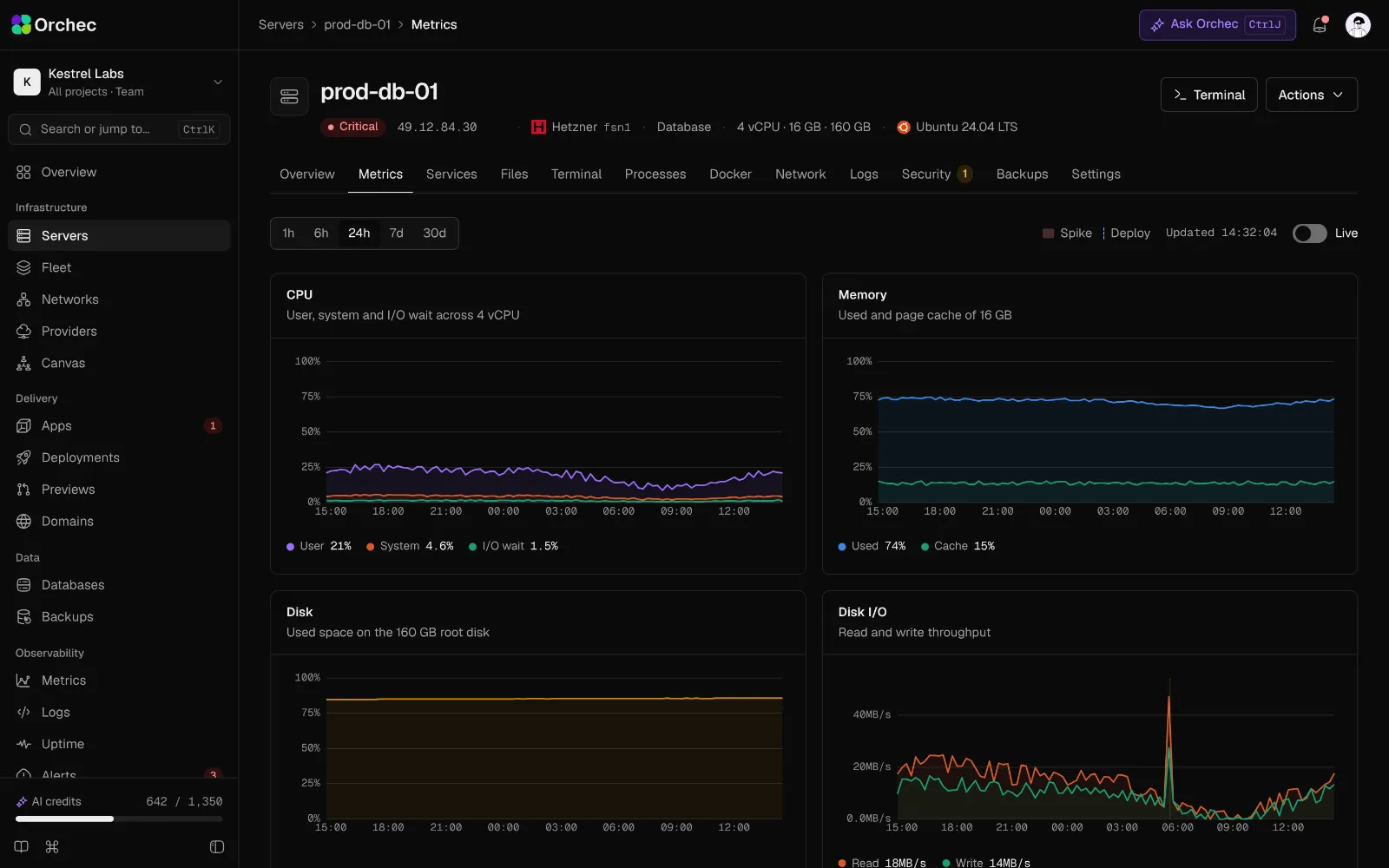The height and width of the screenshot is (868, 1389).
Task: Toggle the Write series in the Disk I/O legend
Action: (x=986, y=863)
